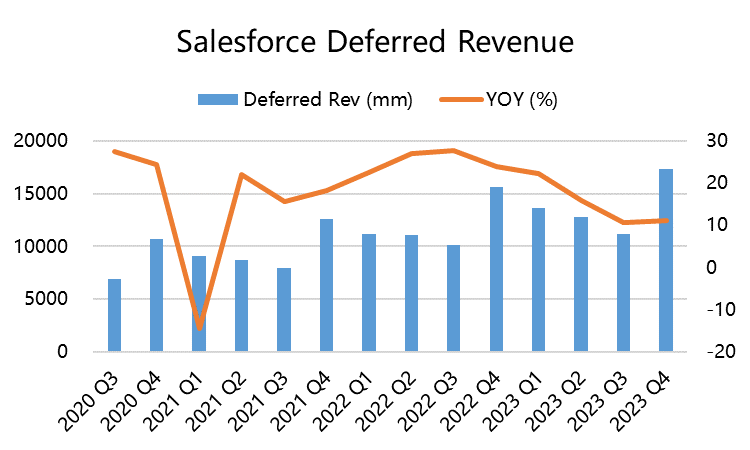Select the 2023 Q3 bar
Image resolution: width=750 pixels, height=450 pixels.
coord(623,293)
